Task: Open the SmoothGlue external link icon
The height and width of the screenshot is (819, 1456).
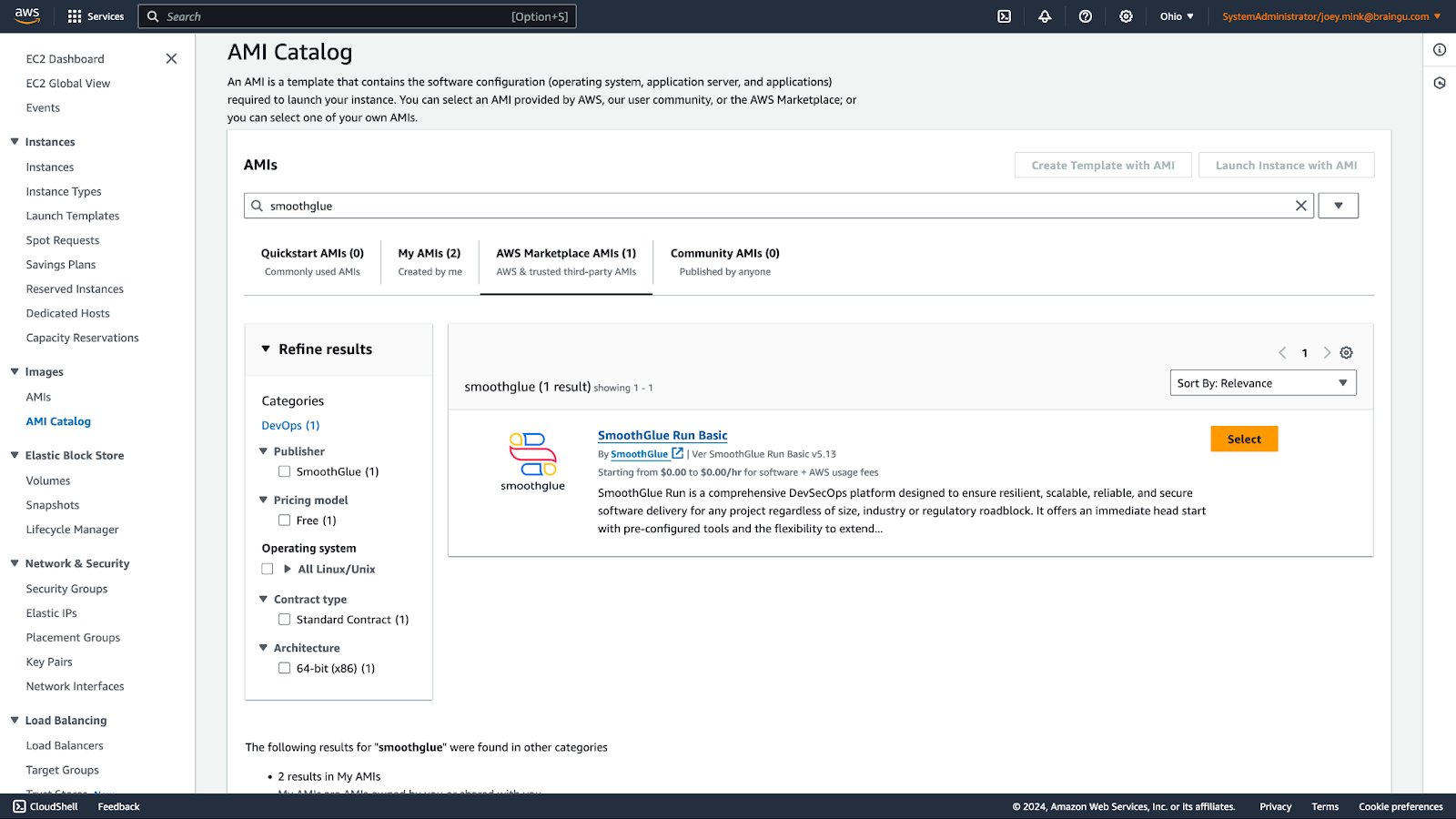Action: click(x=677, y=453)
